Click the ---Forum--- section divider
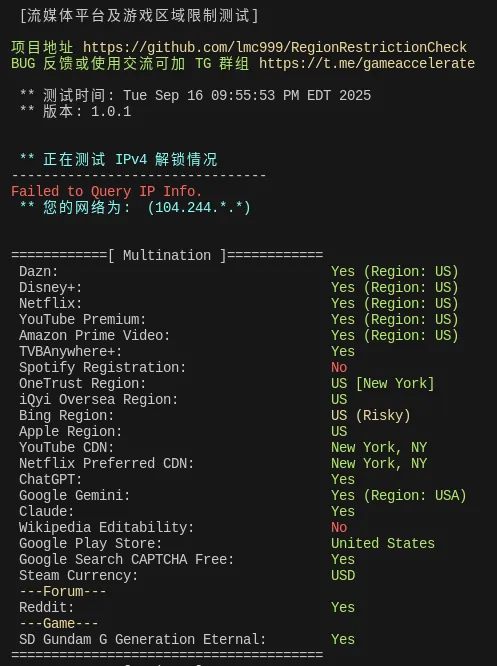Image resolution: width=497 pixels, height=666 pixels. click(63, 592)
